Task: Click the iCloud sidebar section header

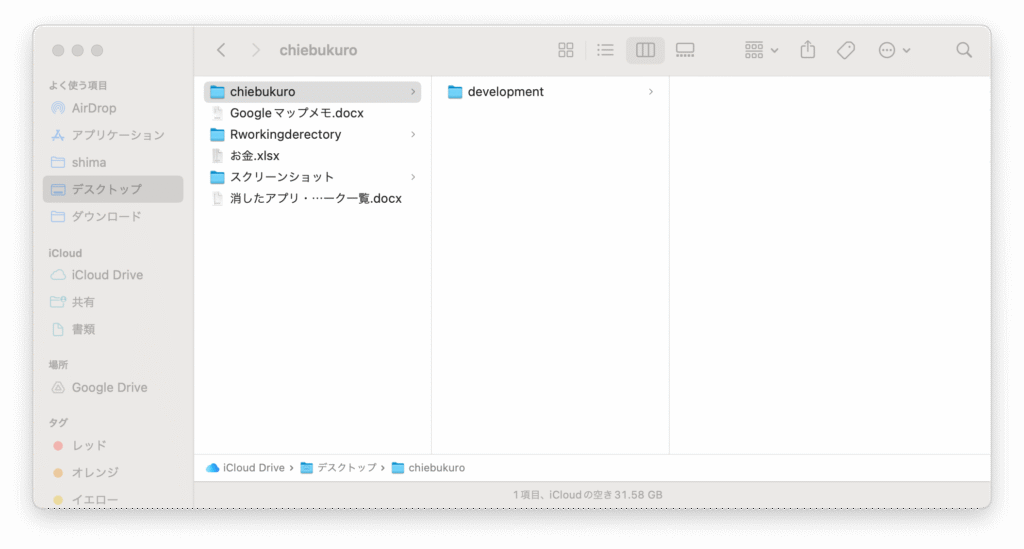Action: pos(65,253)
